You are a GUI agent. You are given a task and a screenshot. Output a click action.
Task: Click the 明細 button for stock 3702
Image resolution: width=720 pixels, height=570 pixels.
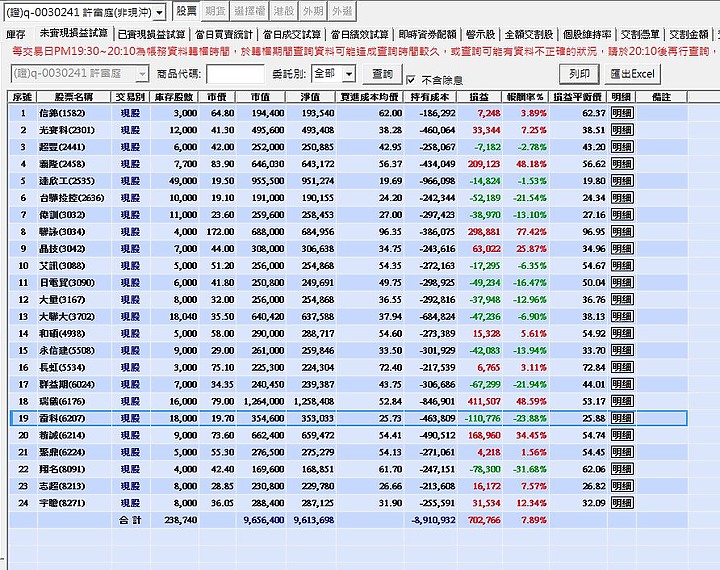coord(622,316)
